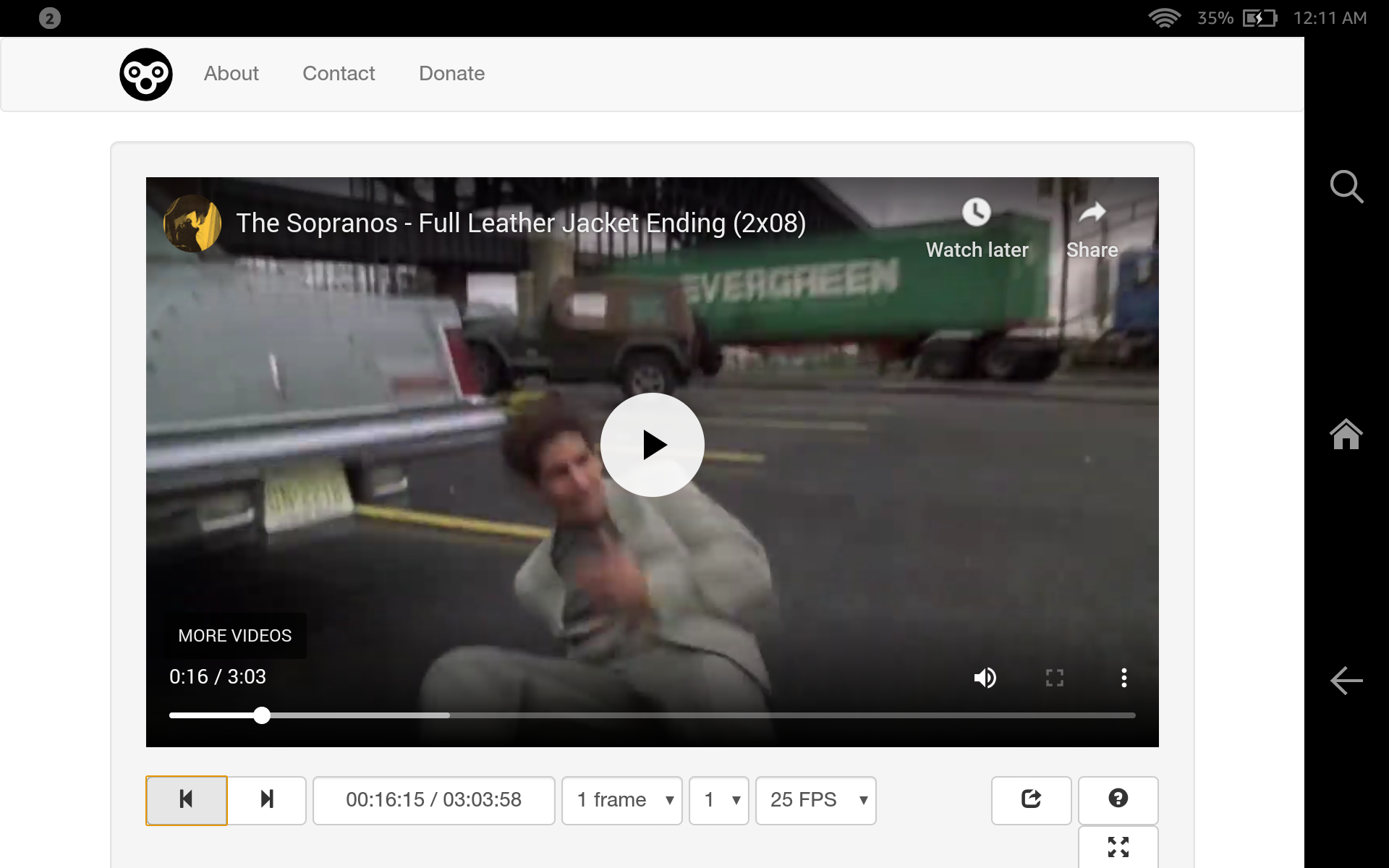
Task: Click the share/export arrow button below video
Action: tap(1031, 800)
